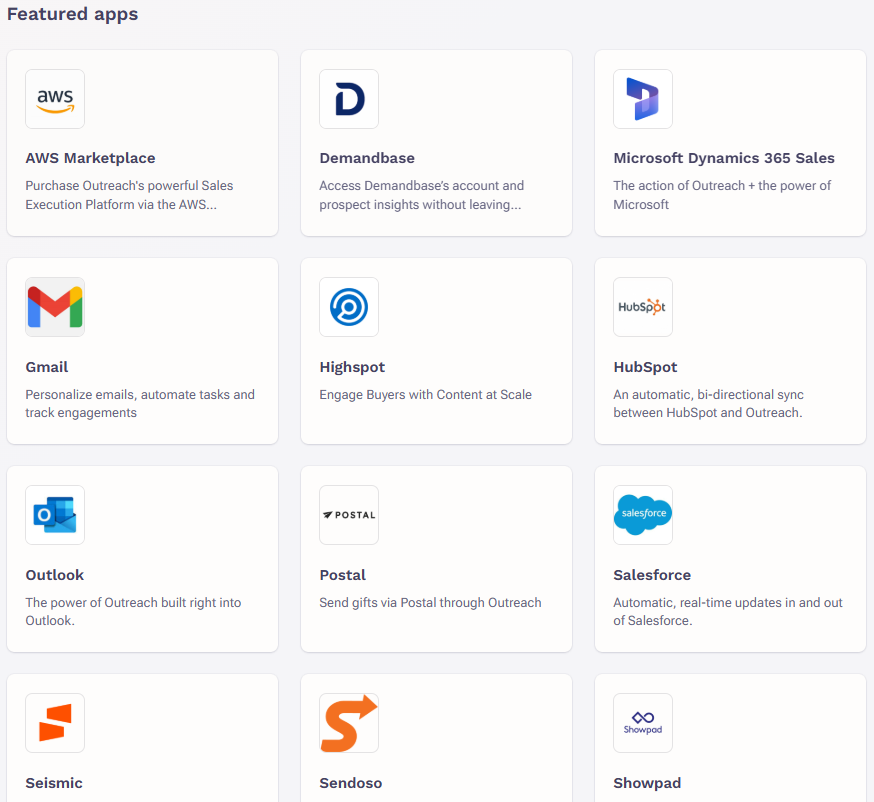874x802 pixels.
Task: Click 'Automatic, real-time updates in and out' text
Action: coord(728,611)
